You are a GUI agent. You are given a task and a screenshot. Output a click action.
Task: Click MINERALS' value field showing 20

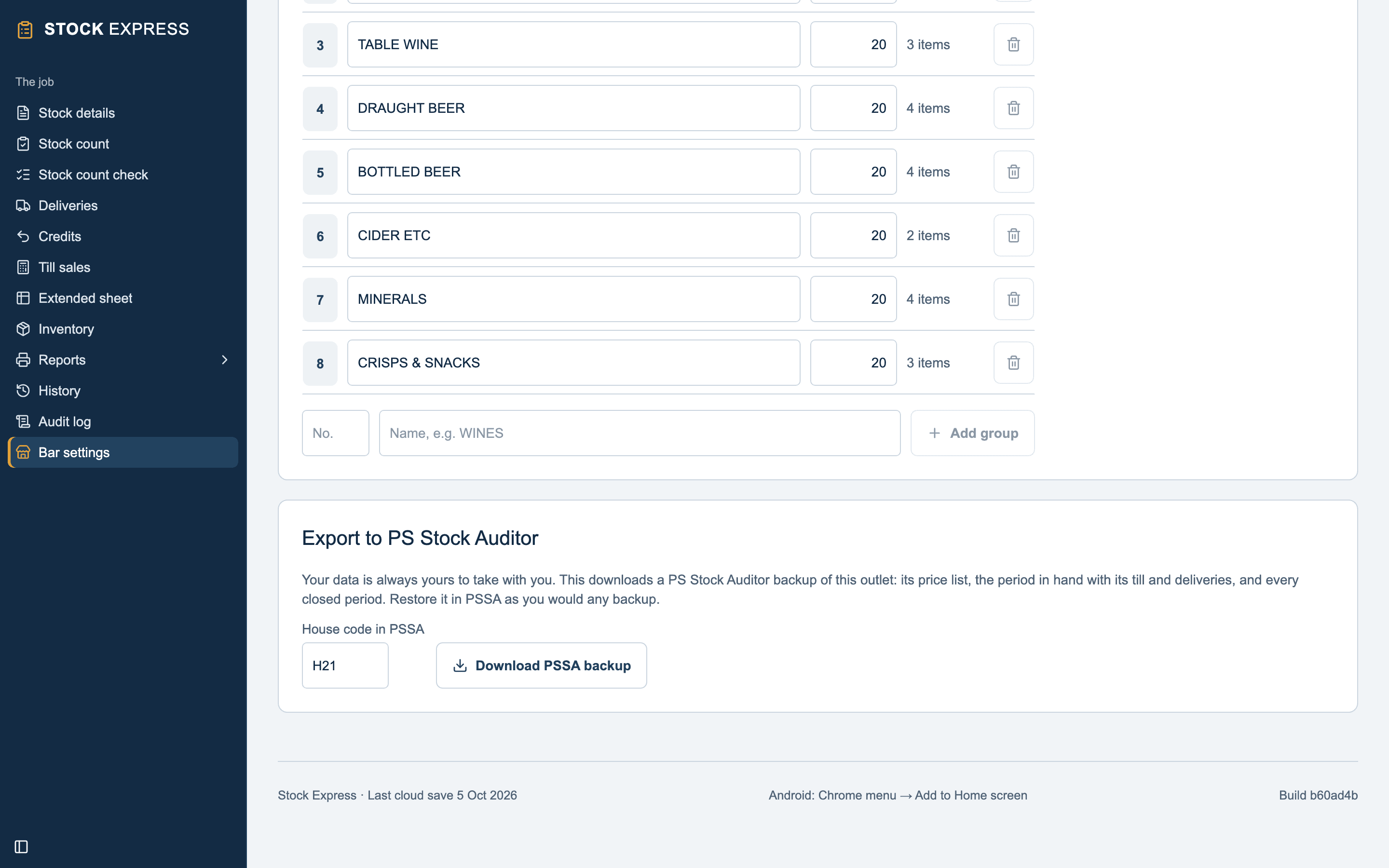(x=854, y=299)
